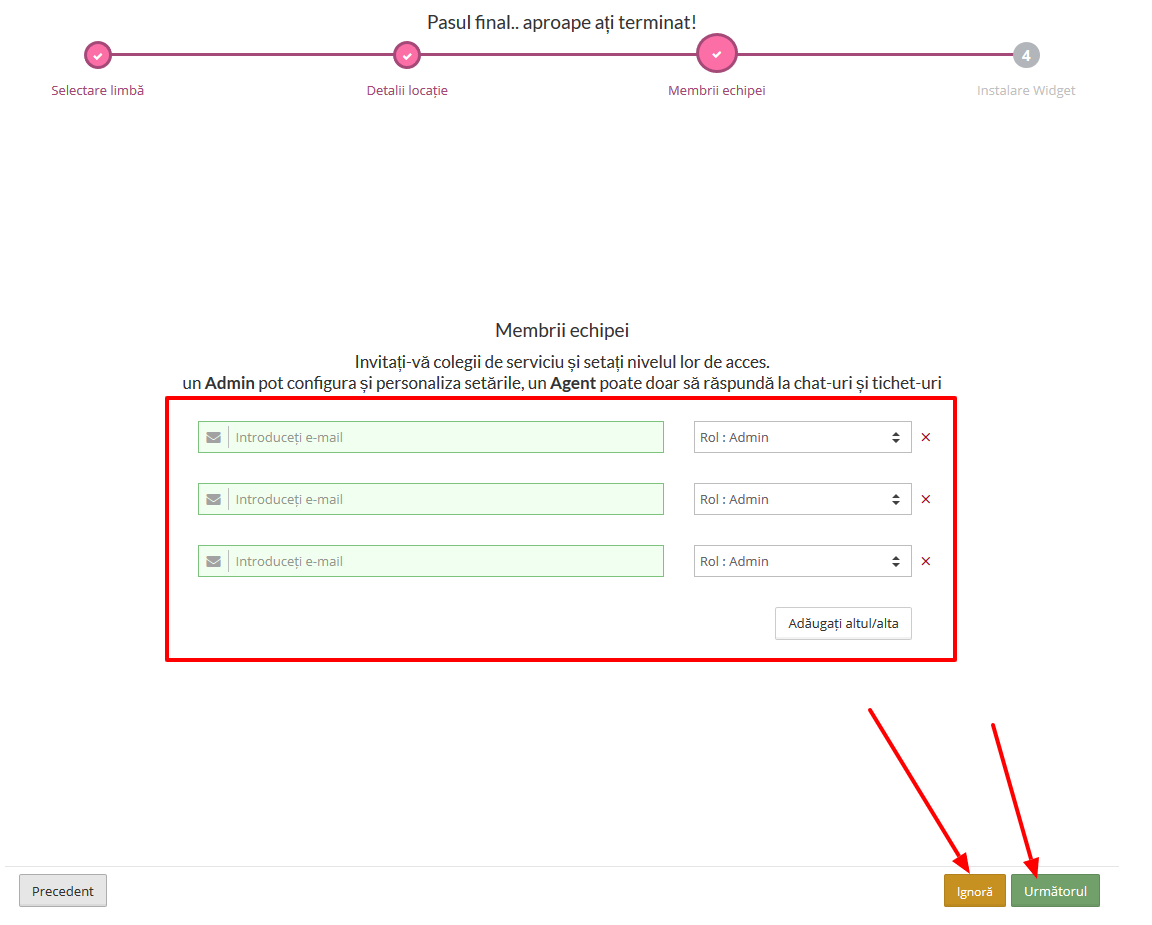The image size is (1152, 925).
Task: Expand the second Rol: Admin dropdown
Action: pos(802,499)
